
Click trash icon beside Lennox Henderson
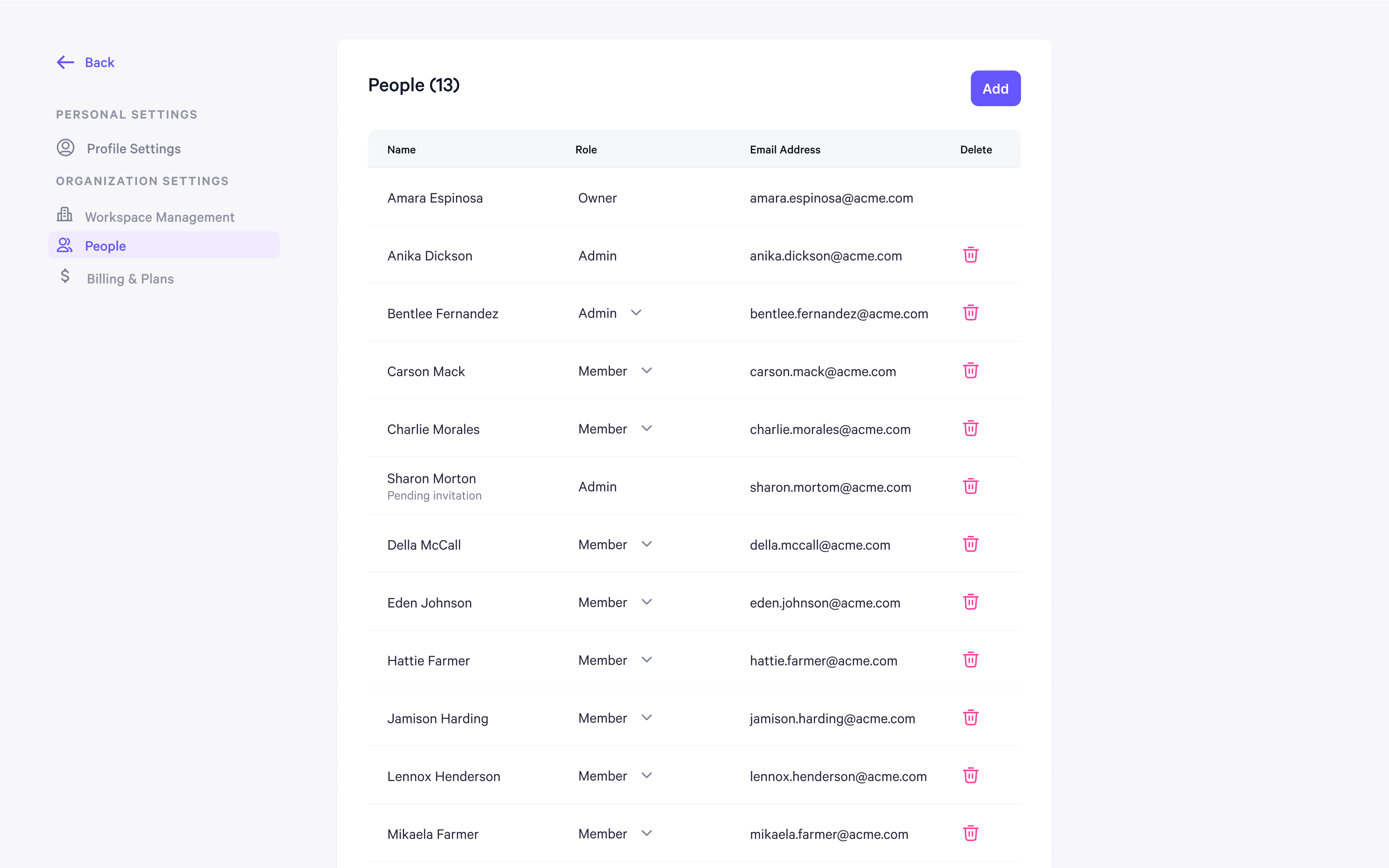(x=970, y=775)
